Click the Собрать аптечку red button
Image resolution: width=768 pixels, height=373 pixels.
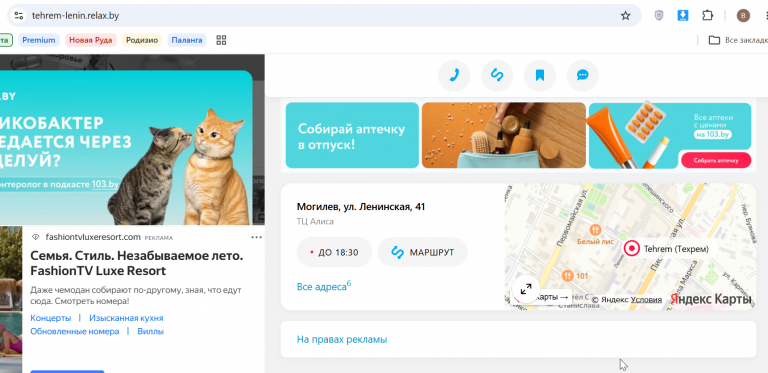click(x=716, y=160)
